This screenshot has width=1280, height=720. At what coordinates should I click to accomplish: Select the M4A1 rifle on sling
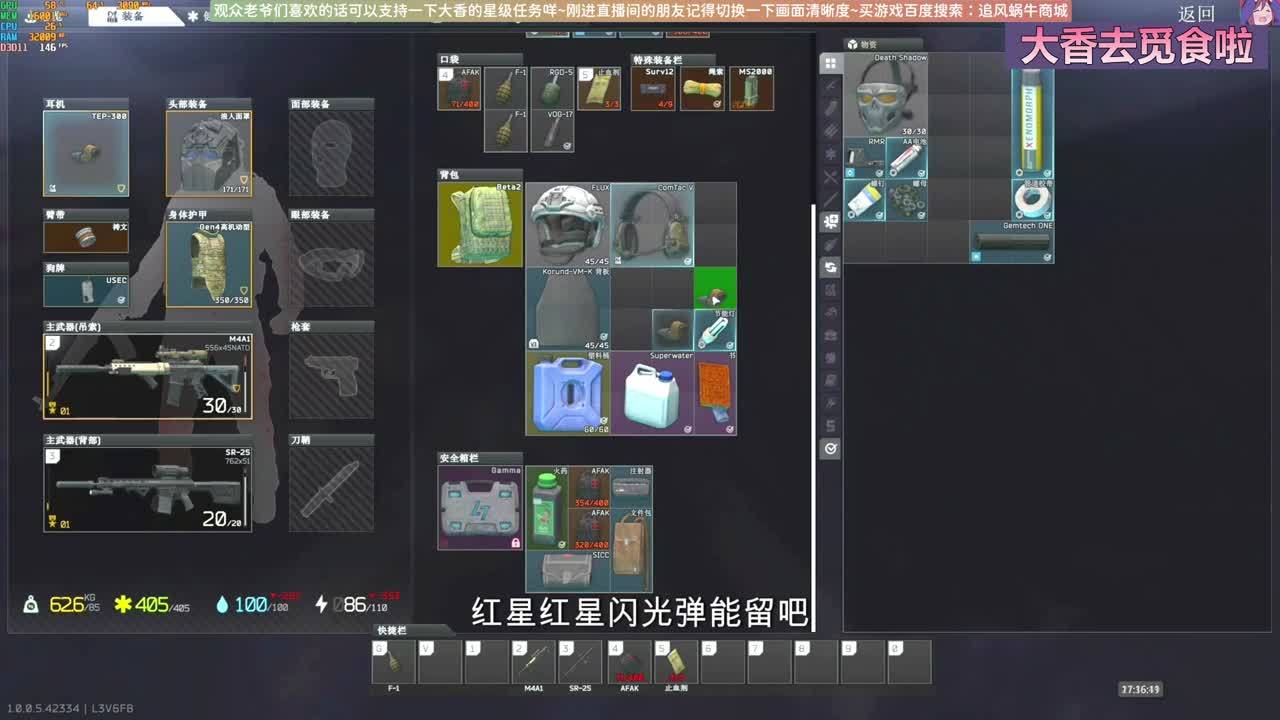148,376
